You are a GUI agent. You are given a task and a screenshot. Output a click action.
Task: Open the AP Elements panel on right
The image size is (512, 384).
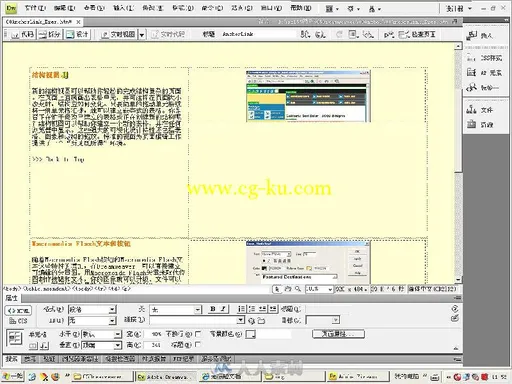(x=484, y=72)
